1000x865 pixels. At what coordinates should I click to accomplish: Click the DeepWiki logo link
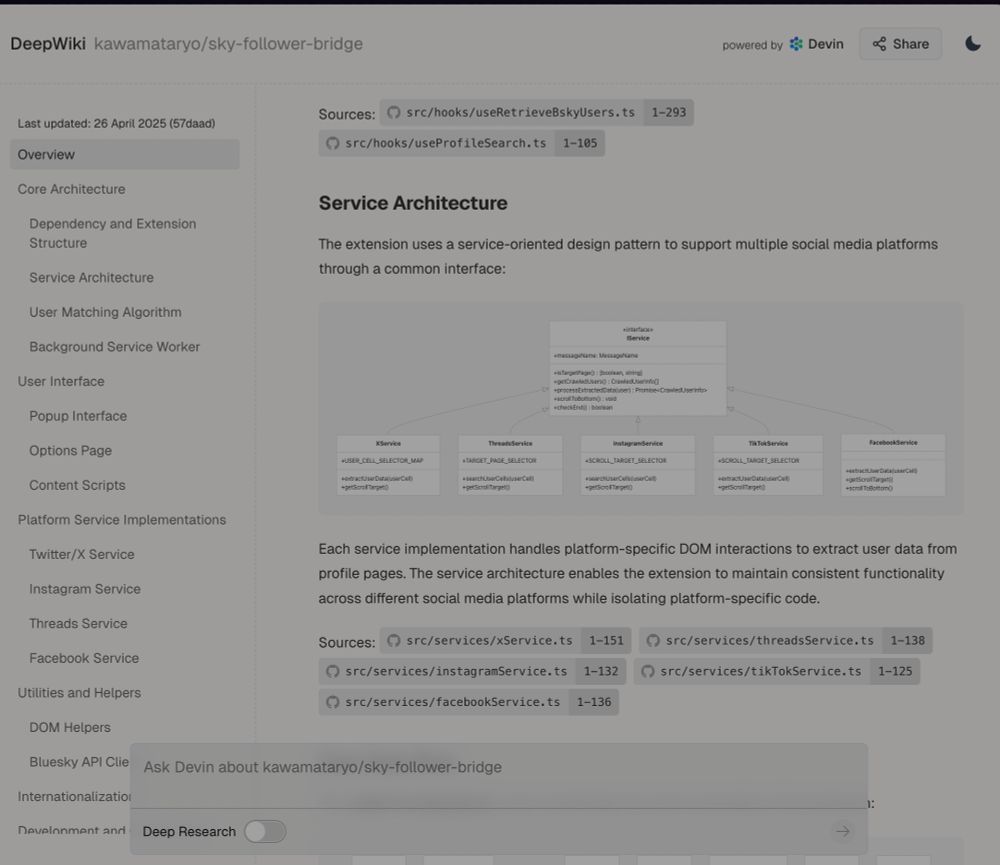pyautogui.click(x=48, y=43)
